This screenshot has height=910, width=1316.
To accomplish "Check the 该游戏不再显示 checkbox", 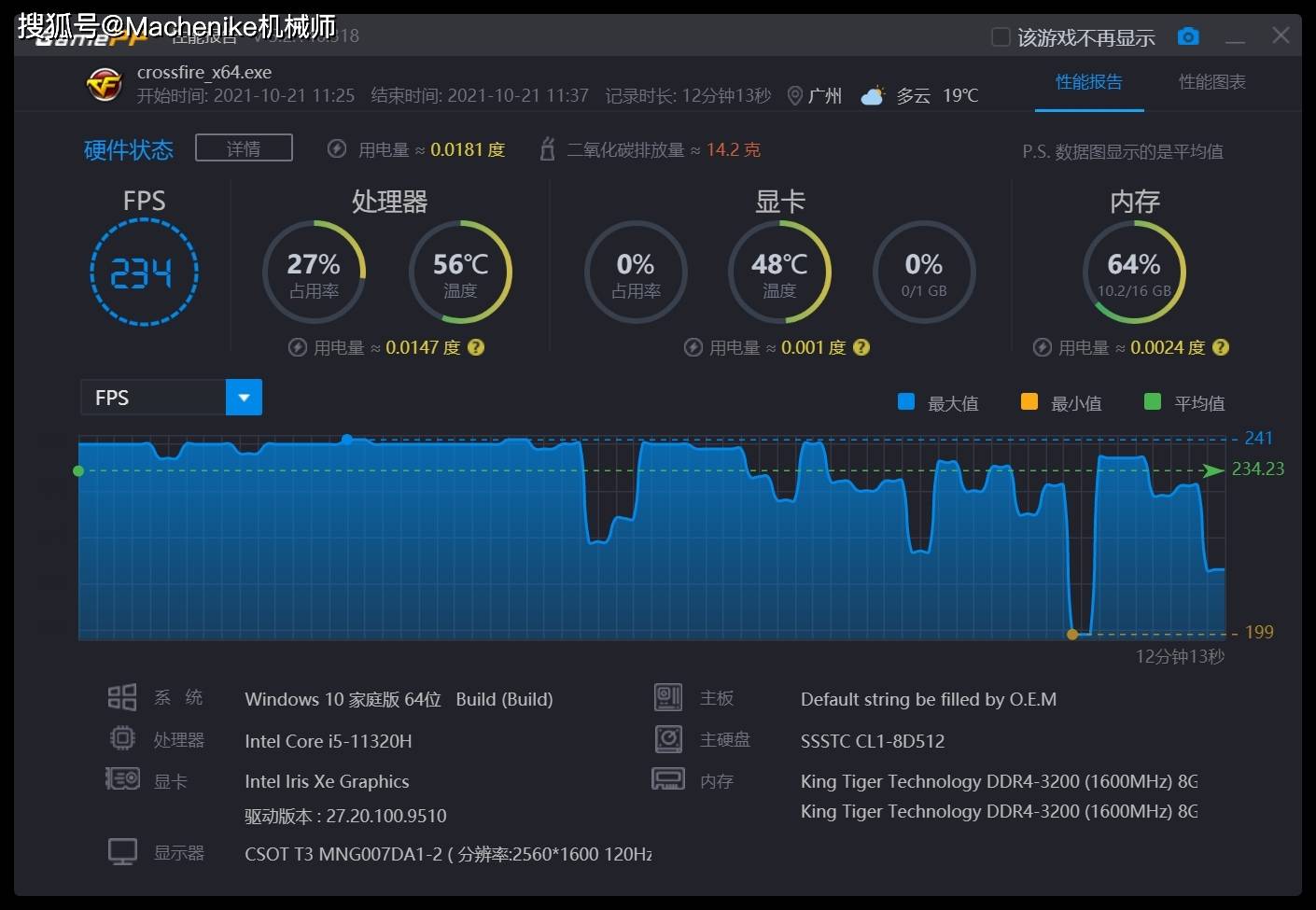I will click(999, 36).
